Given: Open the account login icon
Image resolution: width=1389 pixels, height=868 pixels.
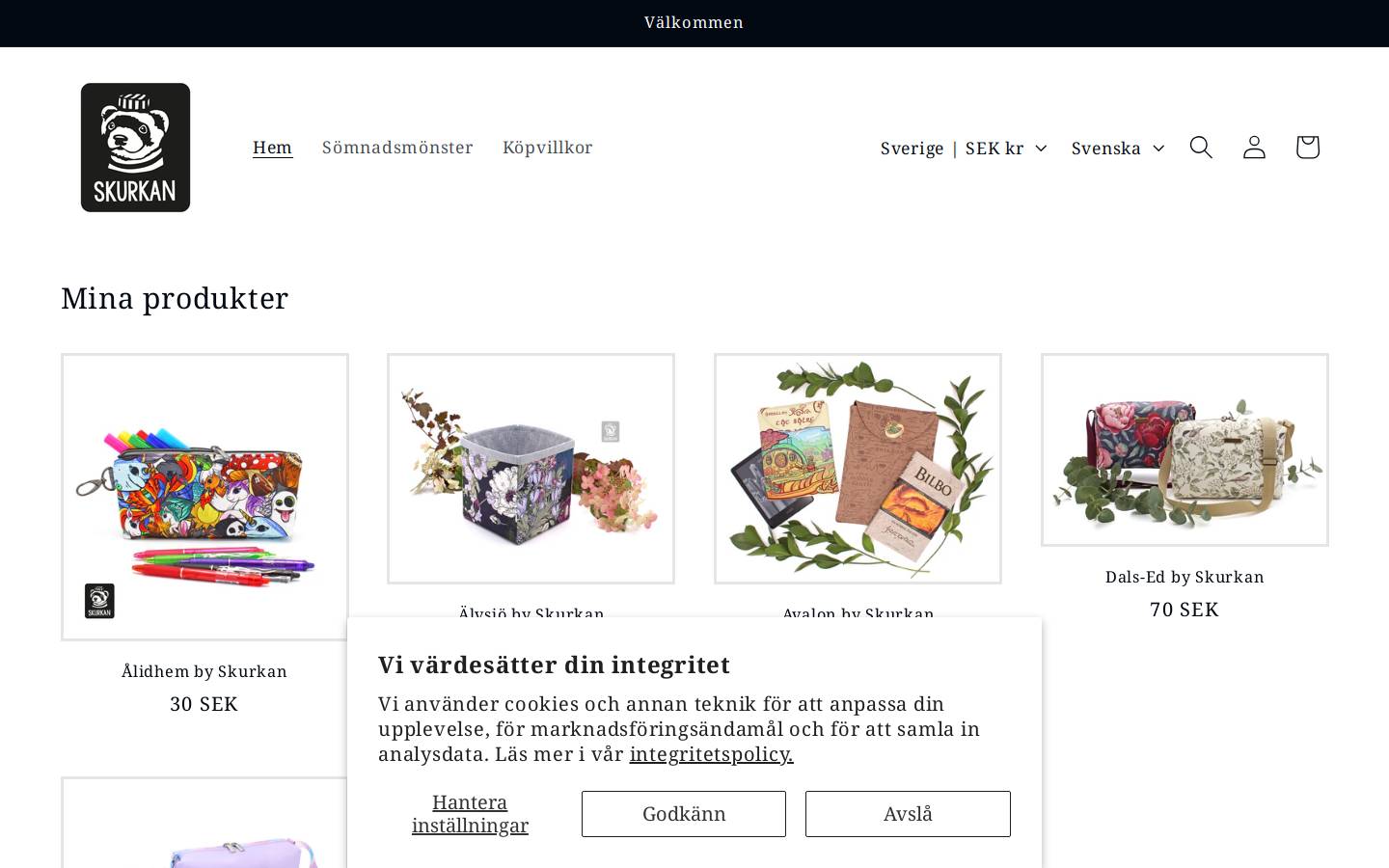Looking at the screenshot, I should tap(1254, 147).
